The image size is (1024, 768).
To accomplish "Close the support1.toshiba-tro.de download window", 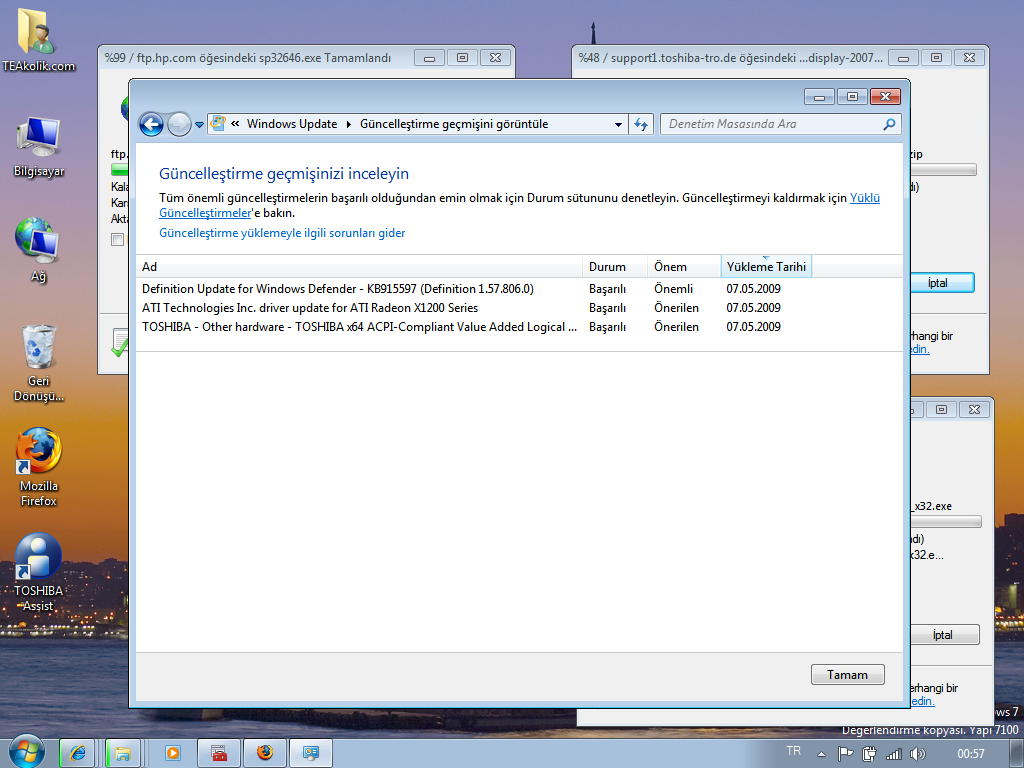I will [970, 58].
